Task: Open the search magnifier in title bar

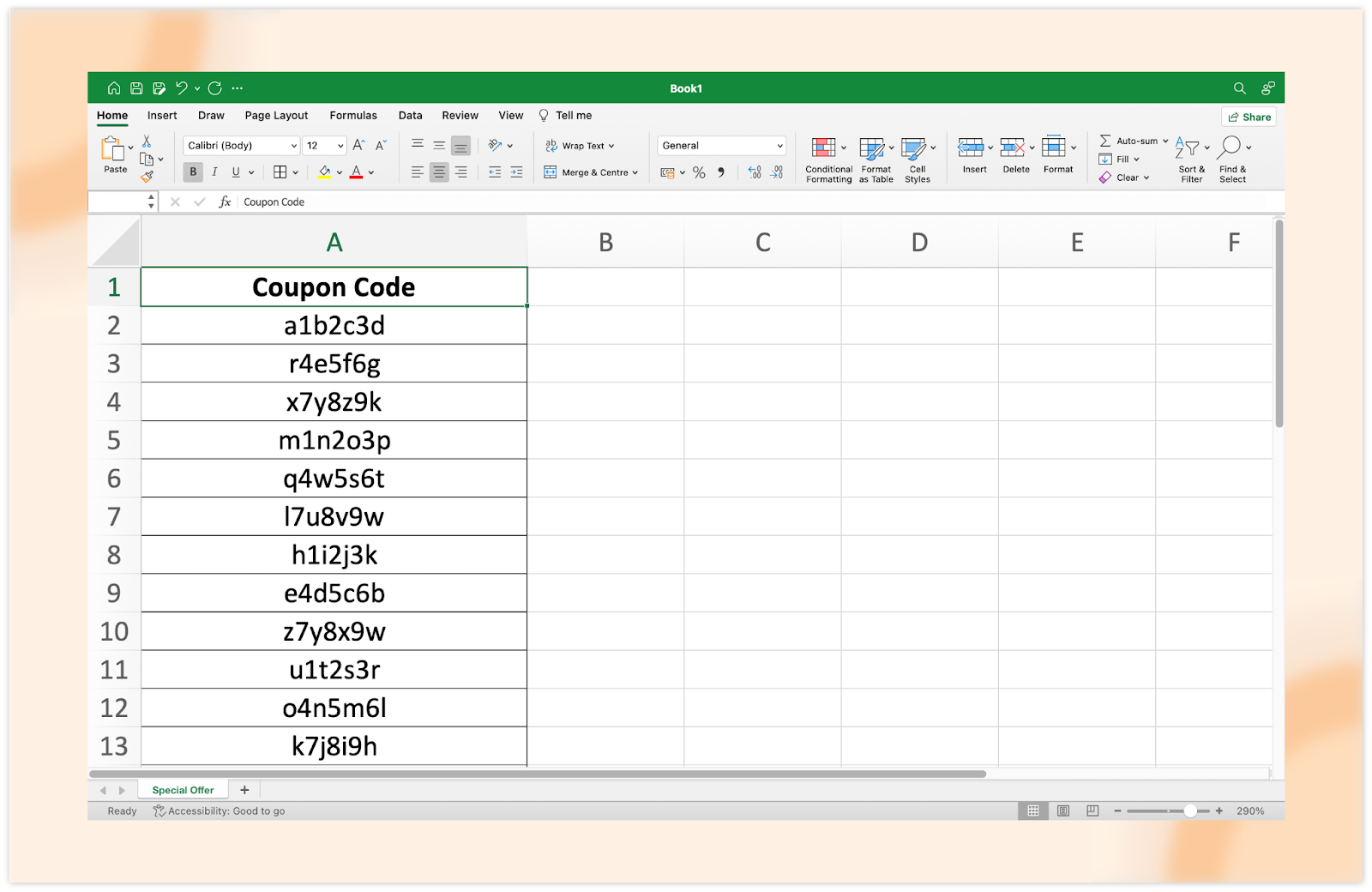Action: click(x=1240, y=88)
